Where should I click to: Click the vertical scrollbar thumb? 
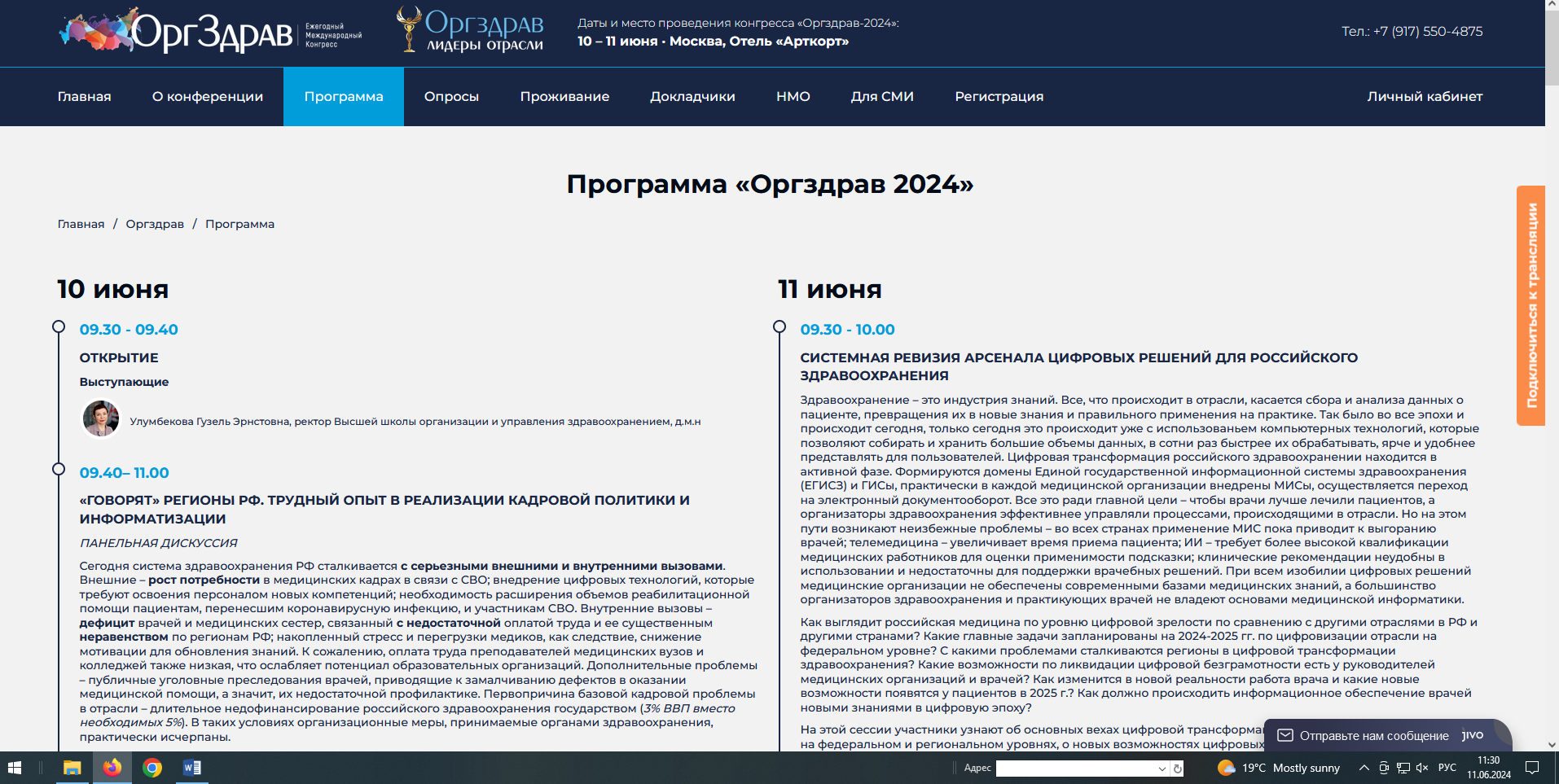1552,48
